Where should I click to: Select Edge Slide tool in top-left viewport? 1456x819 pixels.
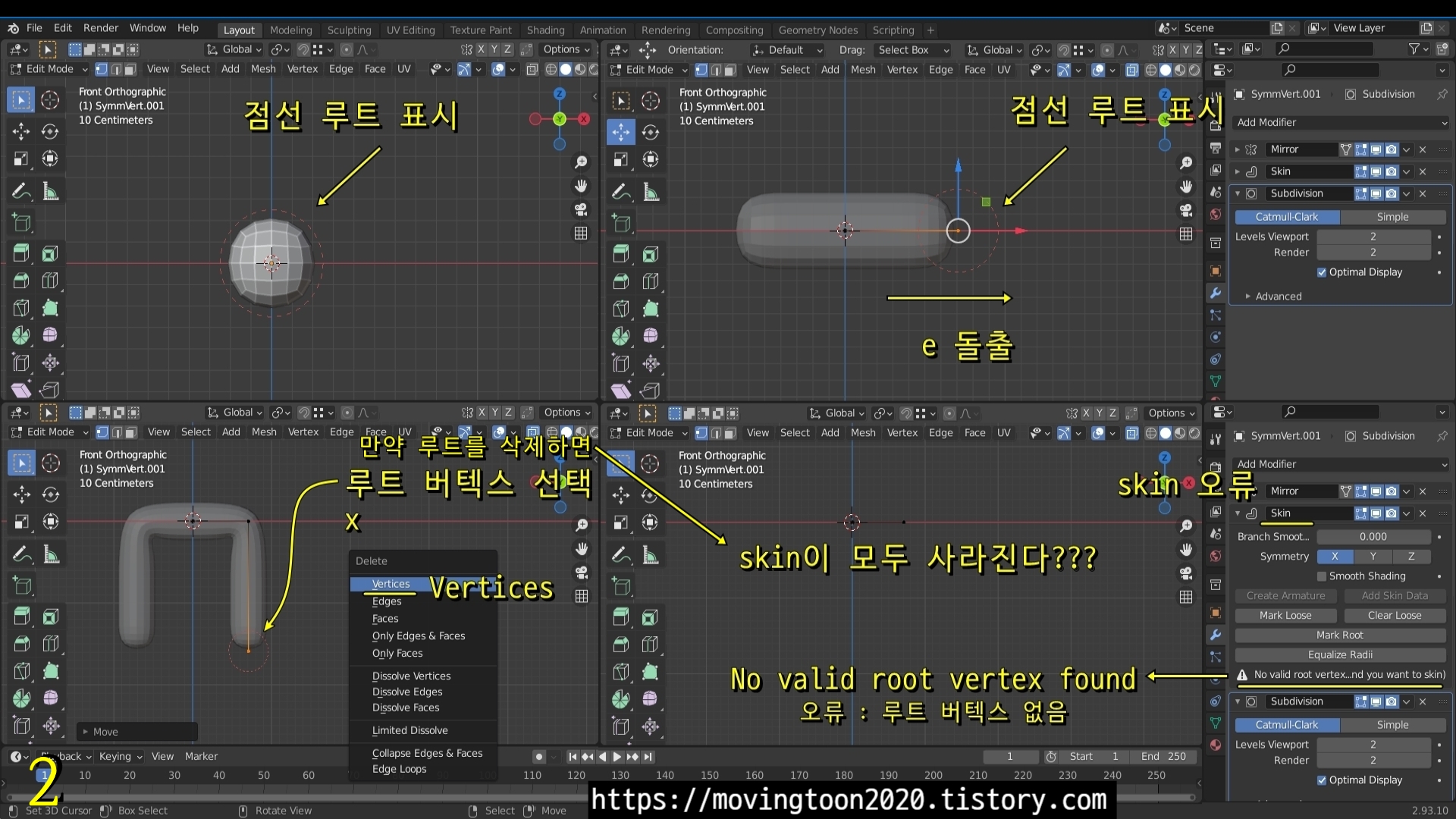coord(21,362)
